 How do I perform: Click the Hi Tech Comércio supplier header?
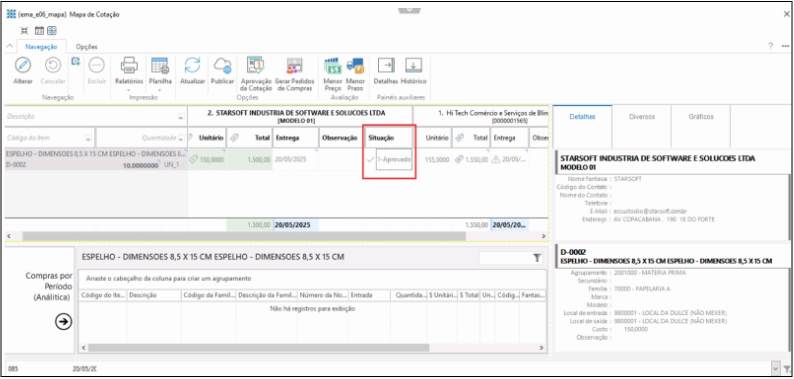tap(481, 117)
